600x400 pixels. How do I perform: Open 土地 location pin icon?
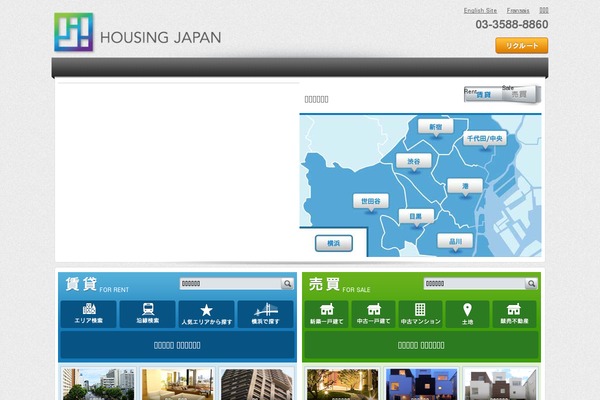coord(468,314)
